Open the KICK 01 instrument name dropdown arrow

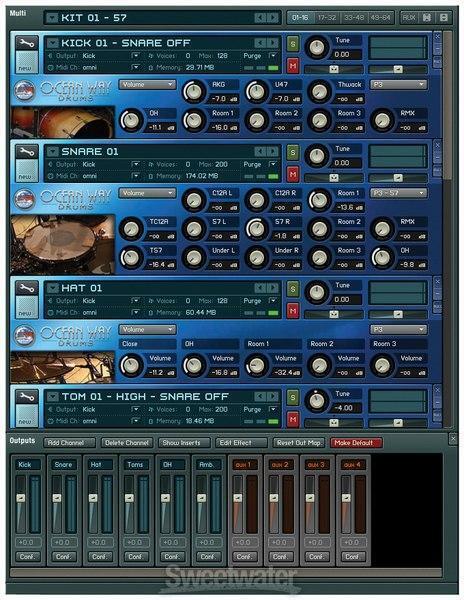(52, 43)
